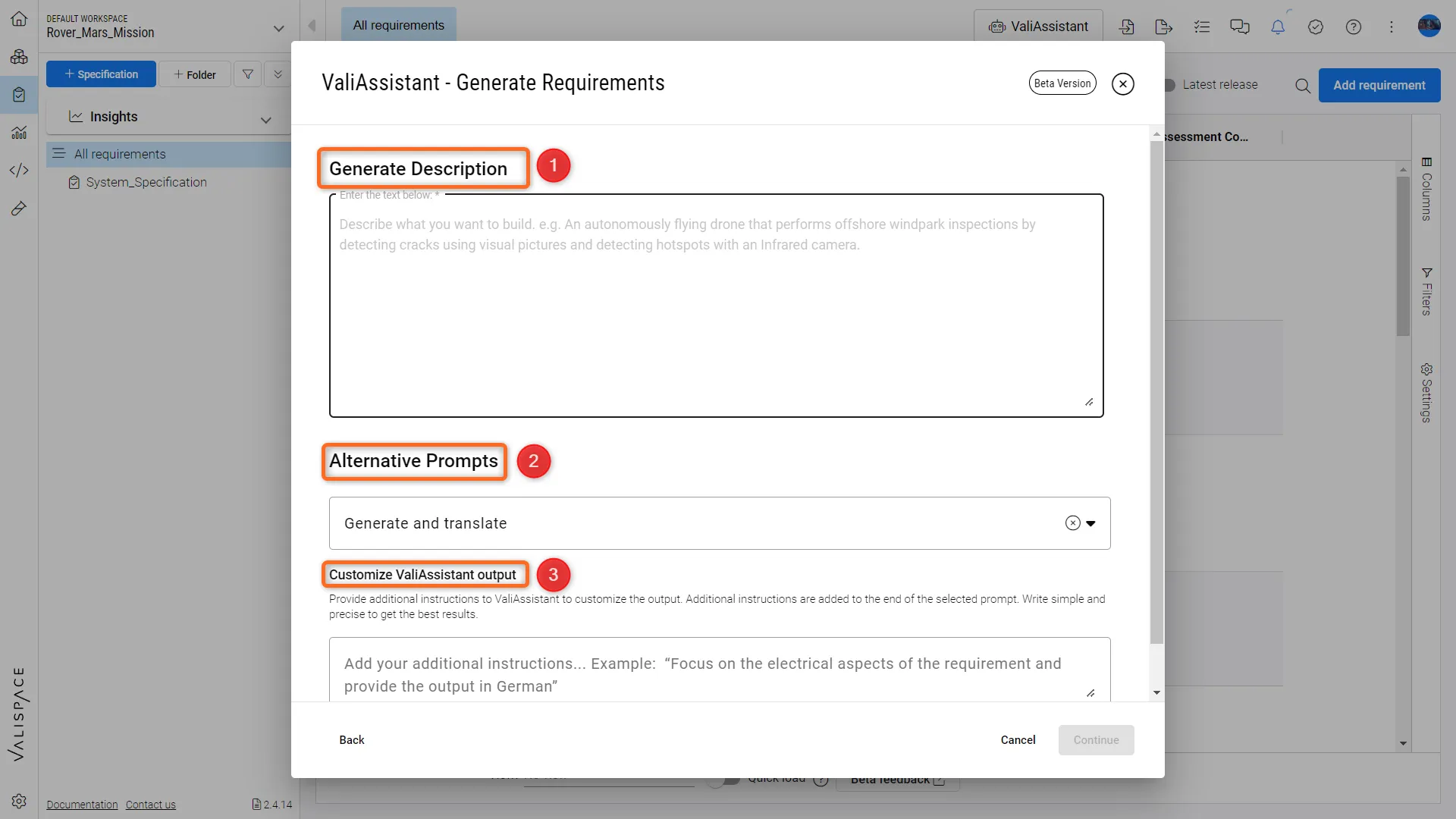Select System_Specification in the tree

click(x=146, y=183)
